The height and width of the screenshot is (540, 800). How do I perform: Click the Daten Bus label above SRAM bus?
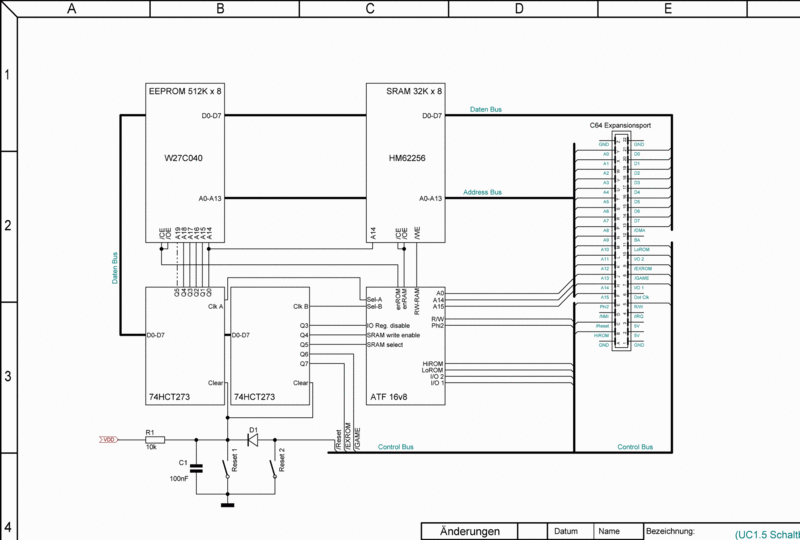click(485, 109)
